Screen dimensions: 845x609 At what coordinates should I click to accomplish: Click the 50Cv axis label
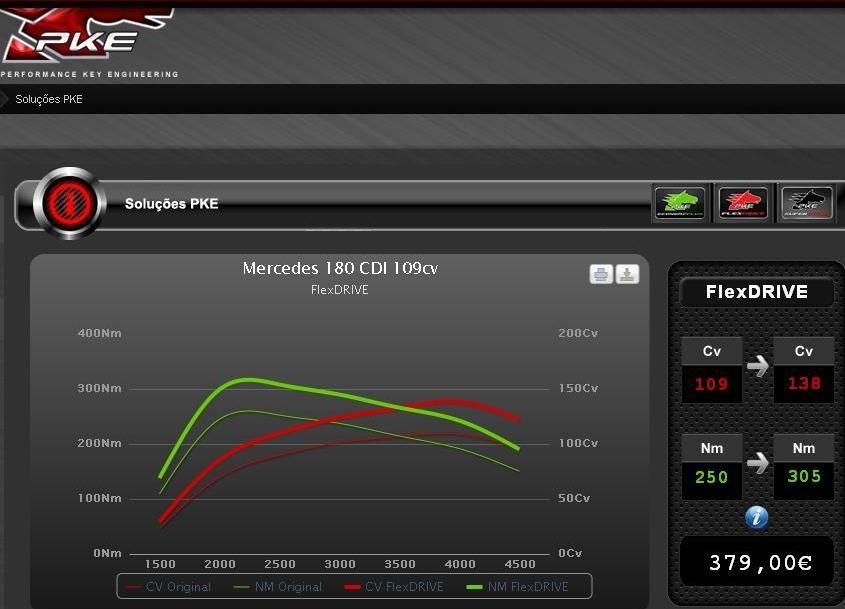pyautogui.click(x=574, y=498)
